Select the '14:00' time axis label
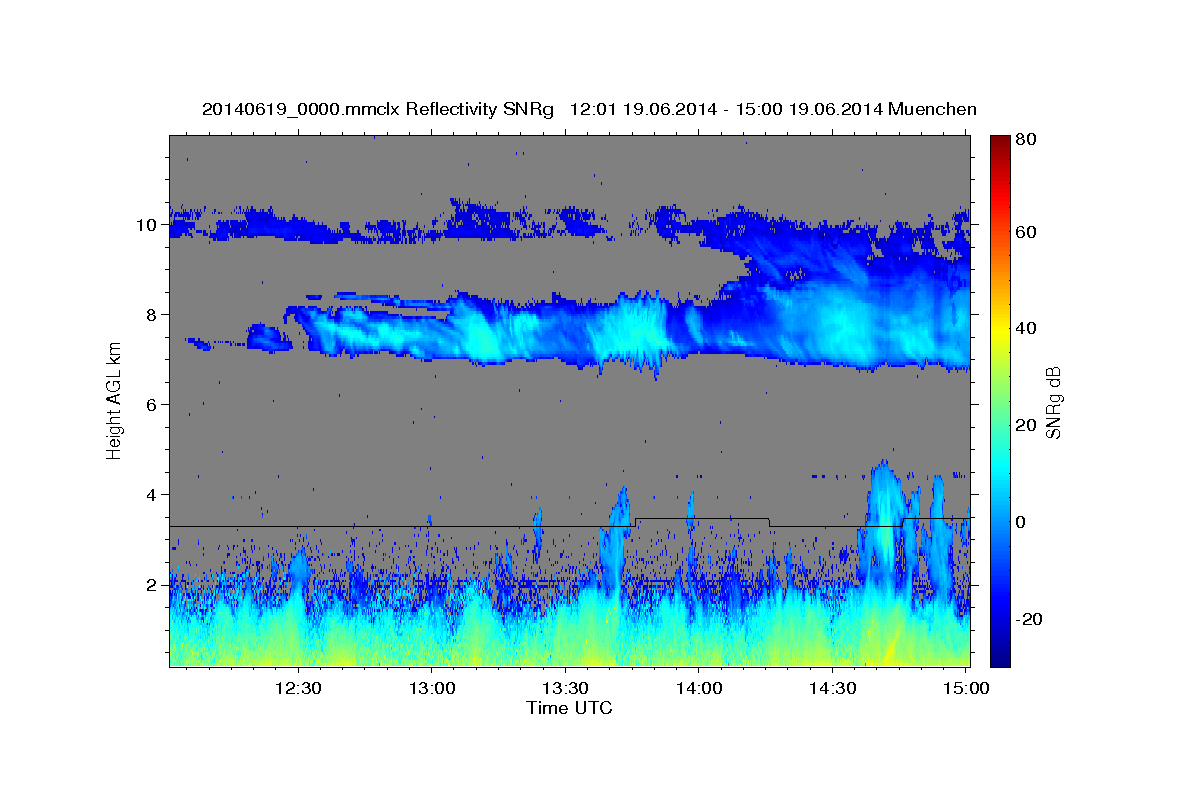This screenshot has height=800, width=1200. (x=699, y=689)
